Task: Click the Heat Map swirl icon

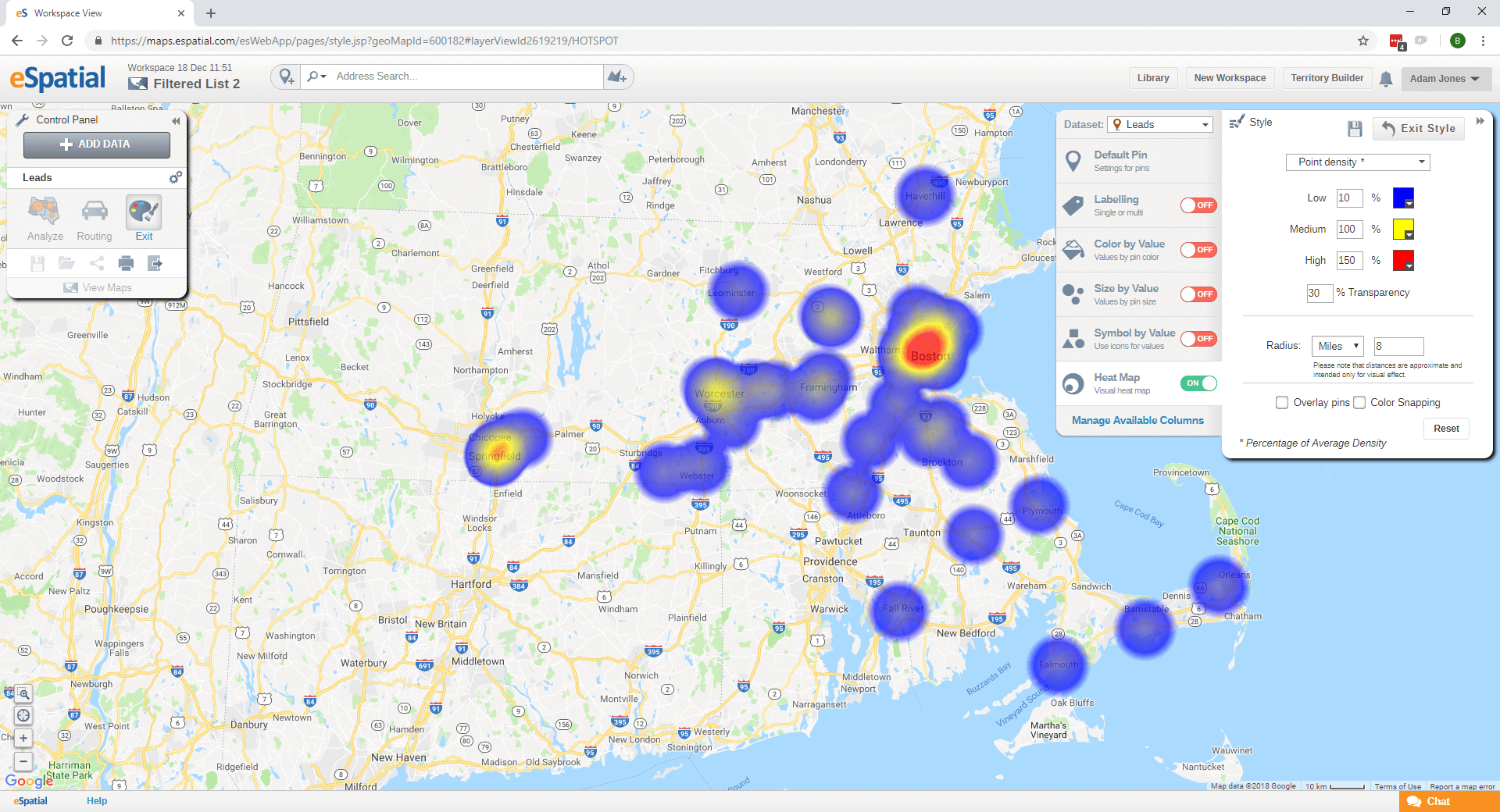Action: [x=1073, y=383]
